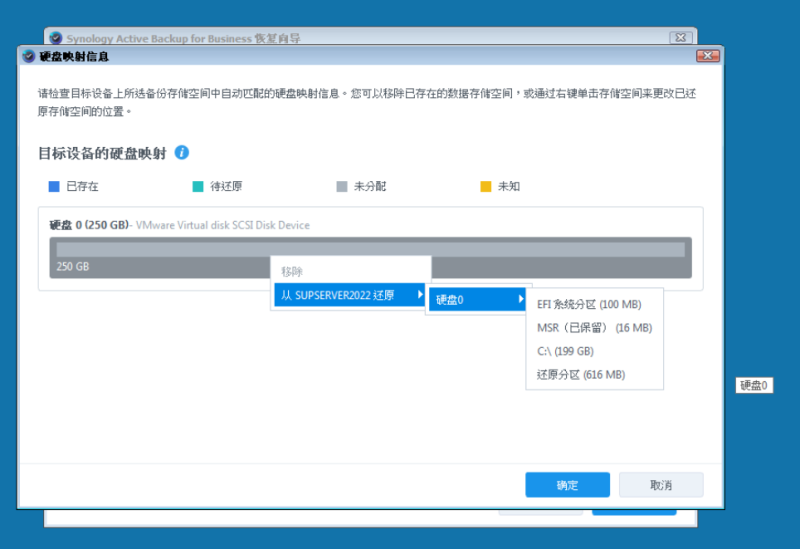Close the 硬盘映射信息 dialog with red X
This screenshot has width=800, height=549.
[x=708, y=56]
